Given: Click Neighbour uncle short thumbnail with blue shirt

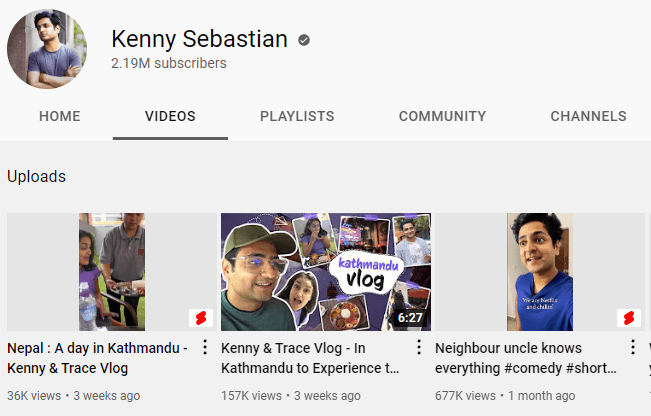Looking at the screenshot, I should (540, 272).
